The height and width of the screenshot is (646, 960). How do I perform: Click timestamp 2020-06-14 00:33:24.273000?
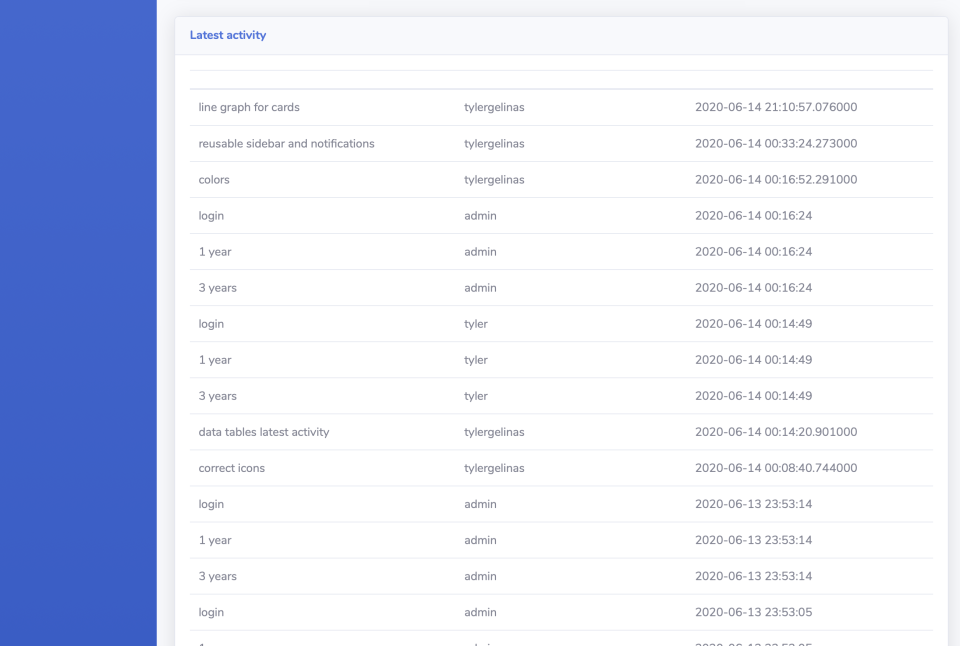pos(776,144)
